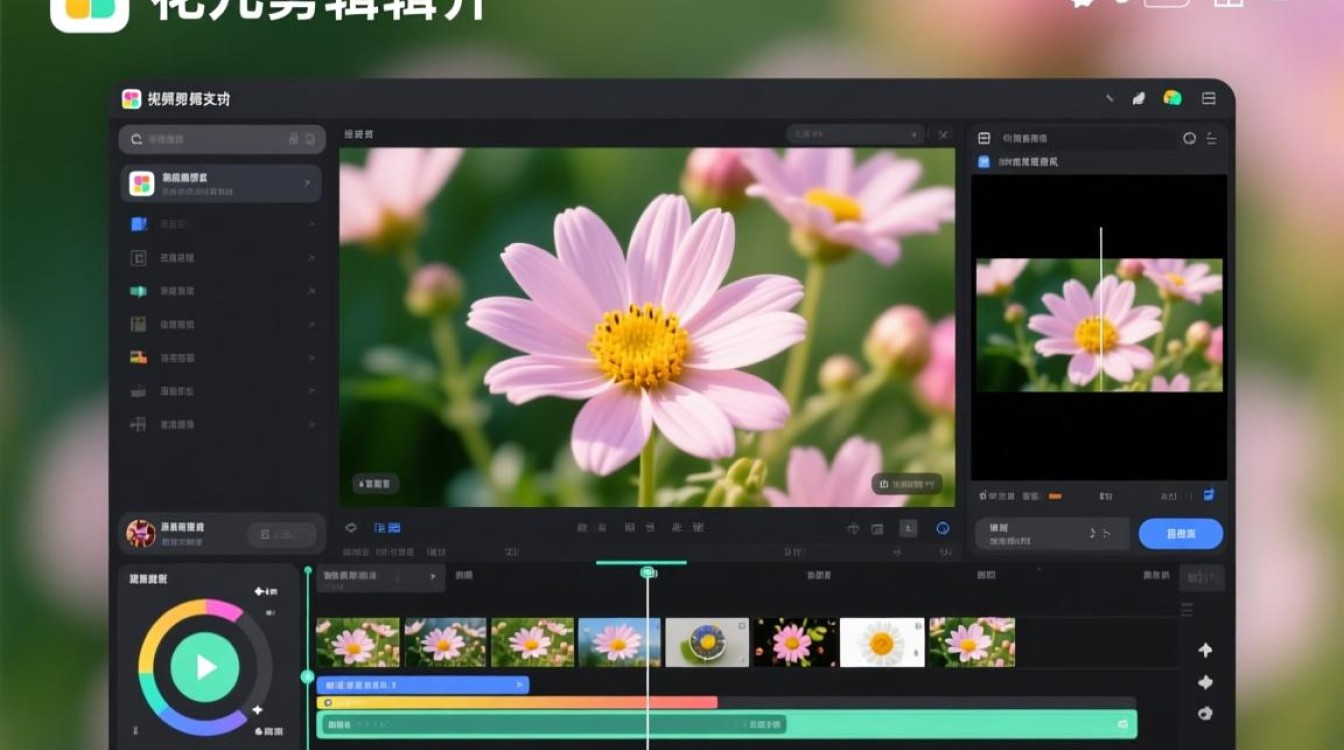Click the white vertical split line over the small preview
Image resolution: width=1344 pixels, height=750 pixels.
tap(1101, 309)
